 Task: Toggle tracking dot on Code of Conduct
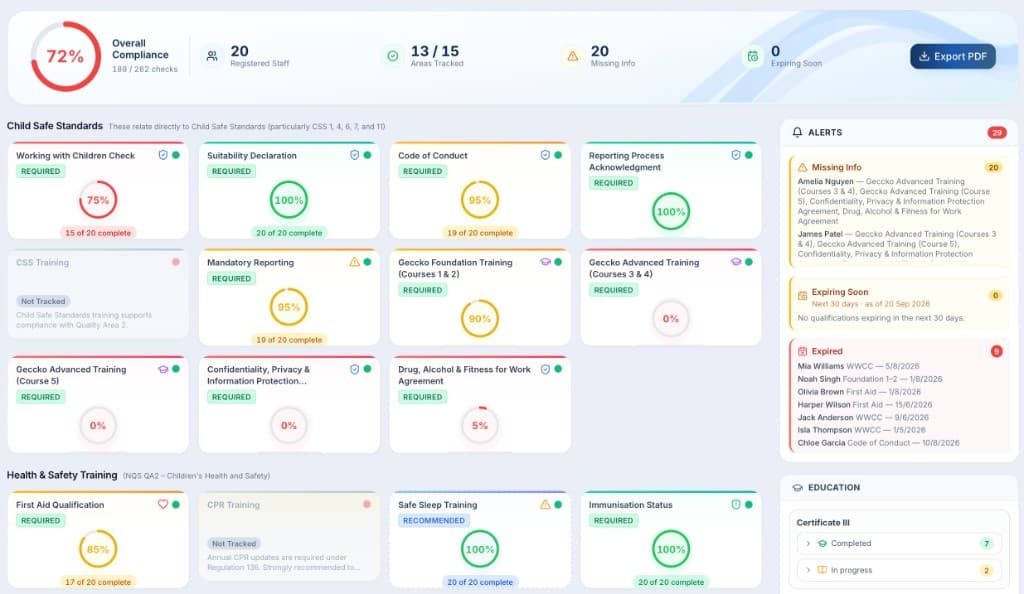(x=558, y=155)
